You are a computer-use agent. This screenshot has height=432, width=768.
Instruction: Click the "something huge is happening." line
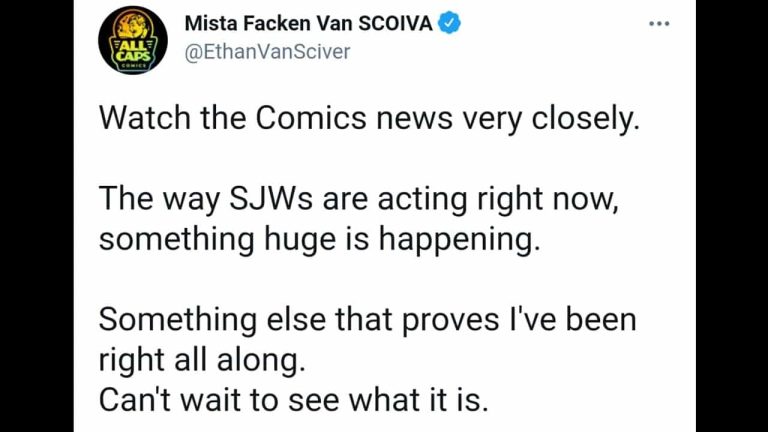pyautogui.click(x=319, y=240)
